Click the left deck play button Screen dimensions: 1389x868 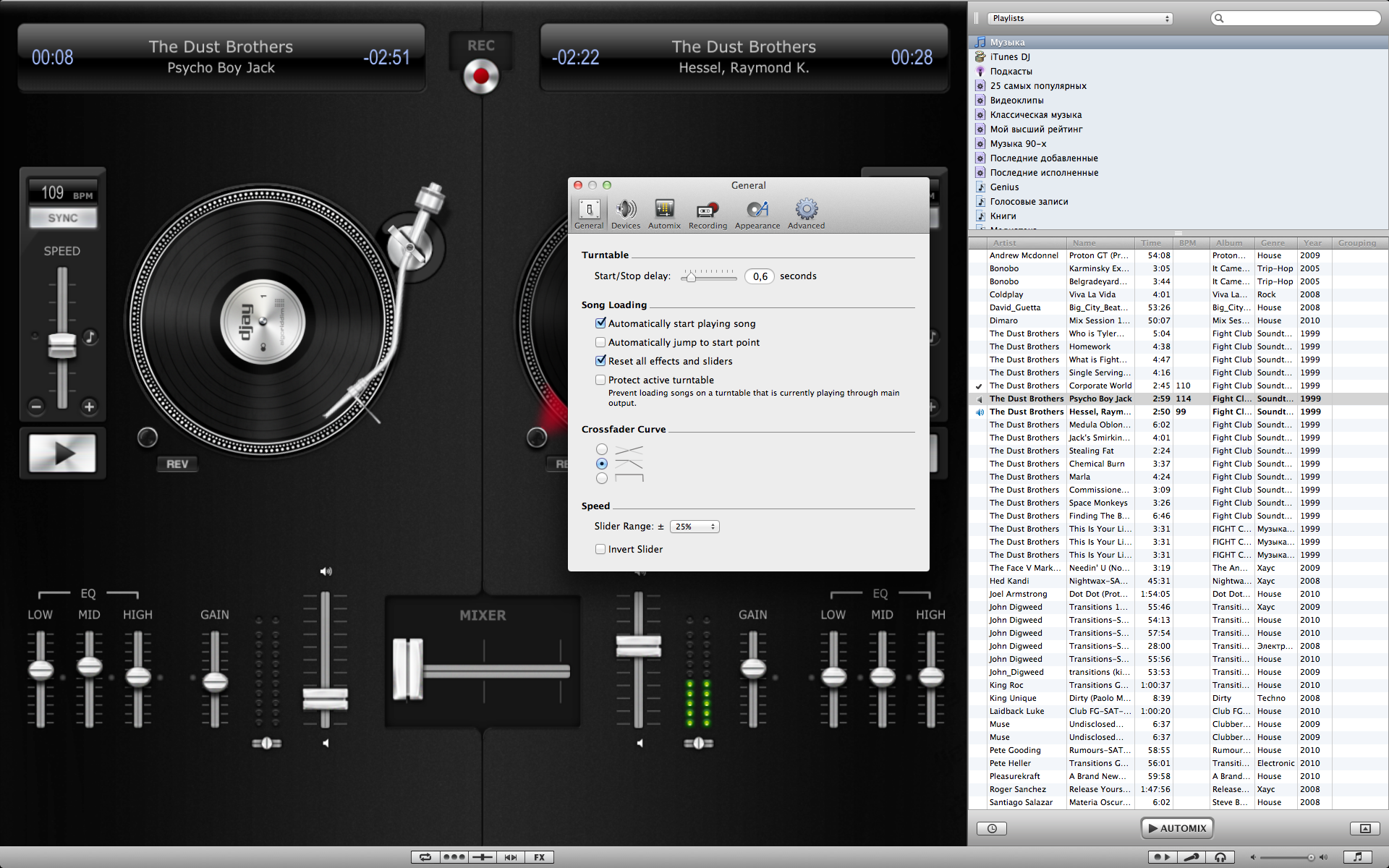pos(63,454)
